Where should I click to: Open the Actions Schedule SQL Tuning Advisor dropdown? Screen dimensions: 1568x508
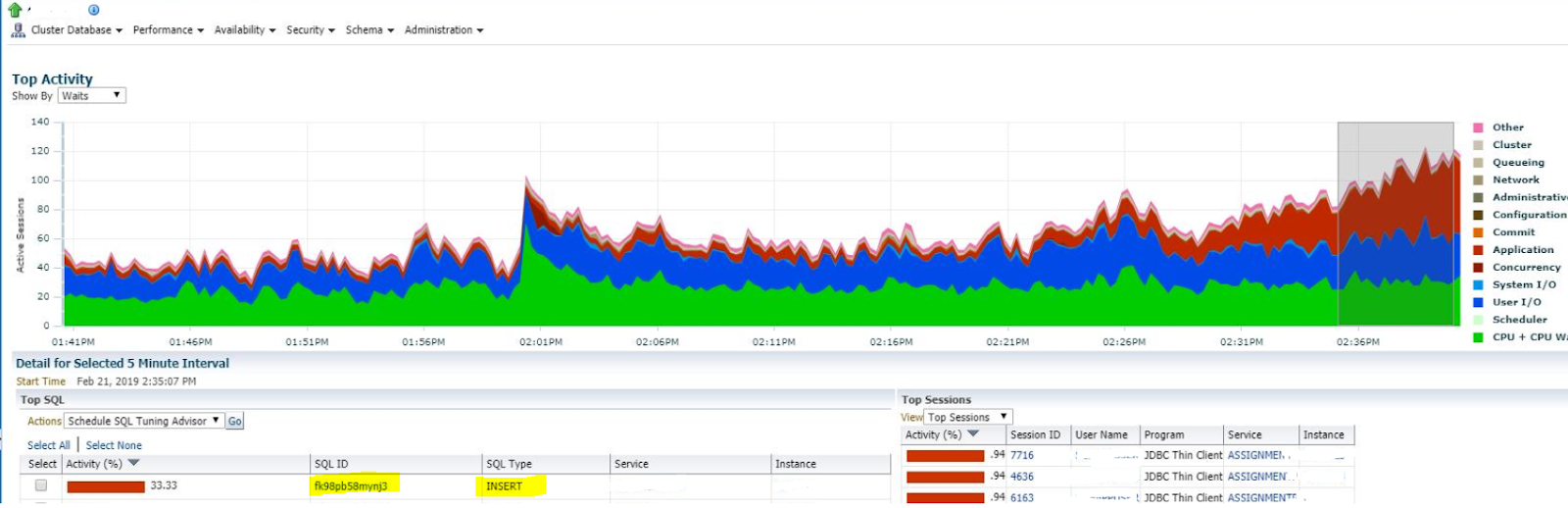click(144, 421)
